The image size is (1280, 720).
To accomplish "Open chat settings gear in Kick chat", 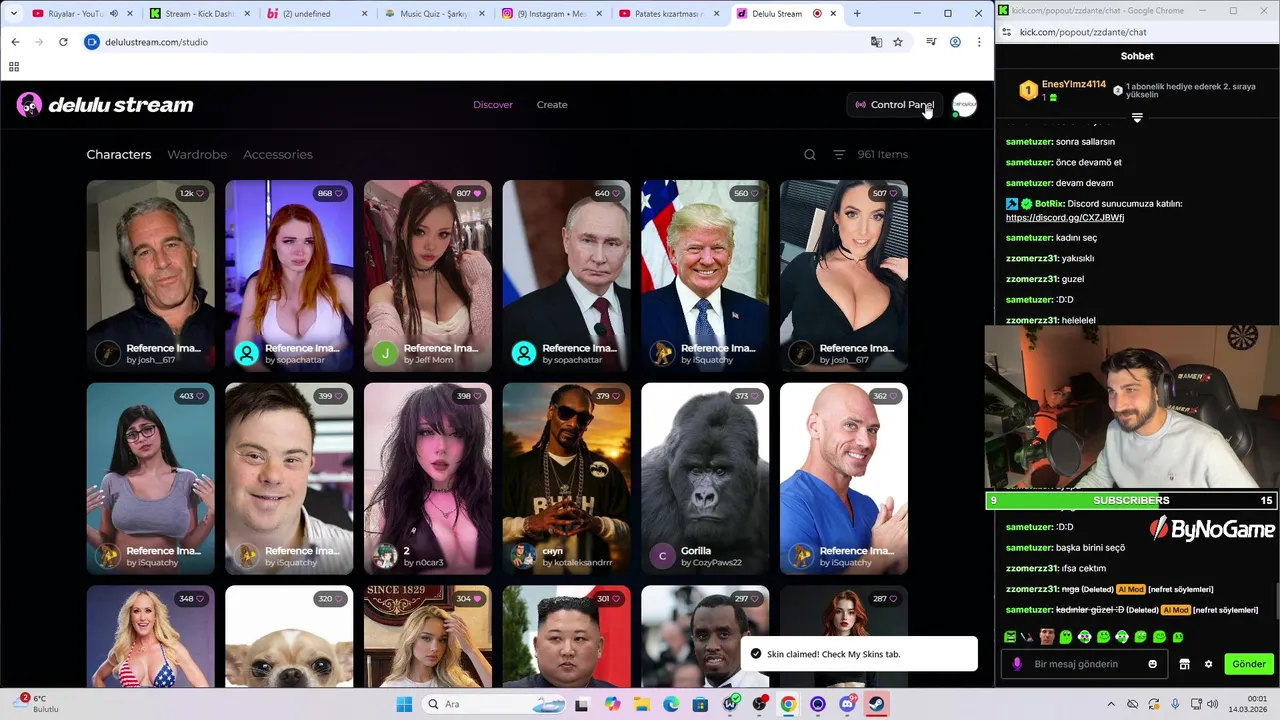I will click(x=1208, y=664).
